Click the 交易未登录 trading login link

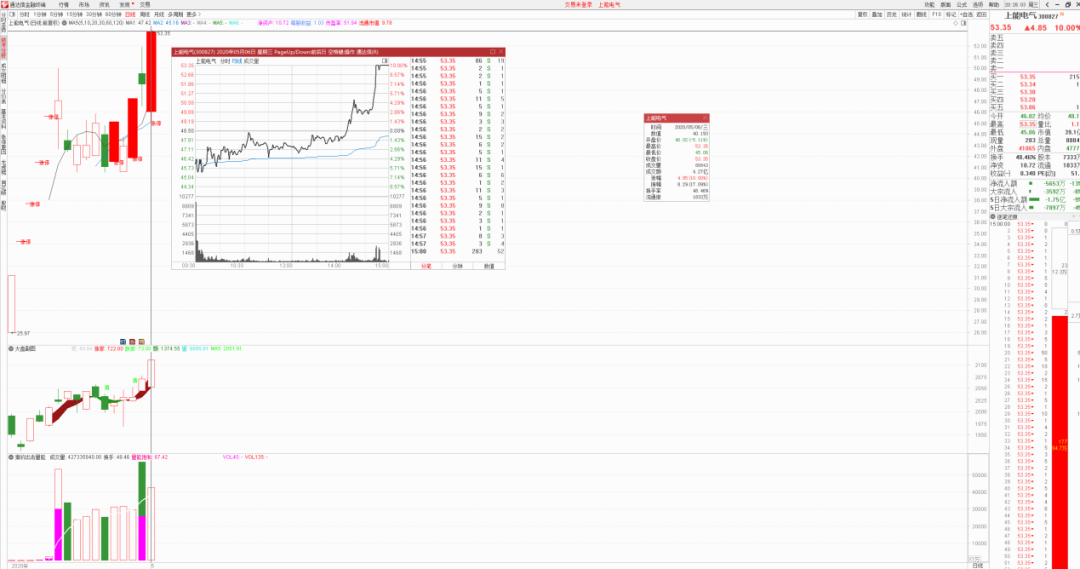(578, 4)
